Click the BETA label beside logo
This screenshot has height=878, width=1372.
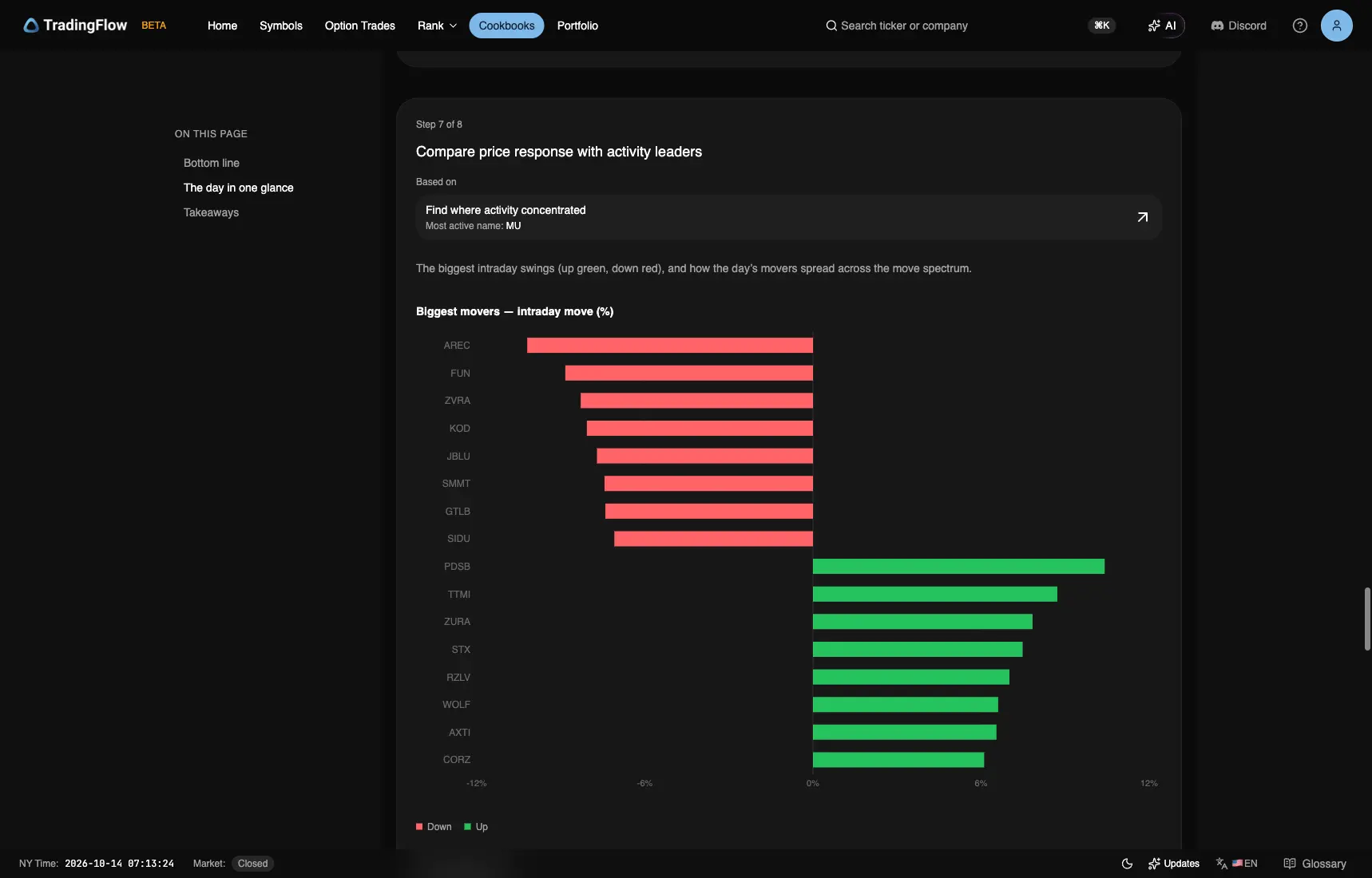coord(154,26)
